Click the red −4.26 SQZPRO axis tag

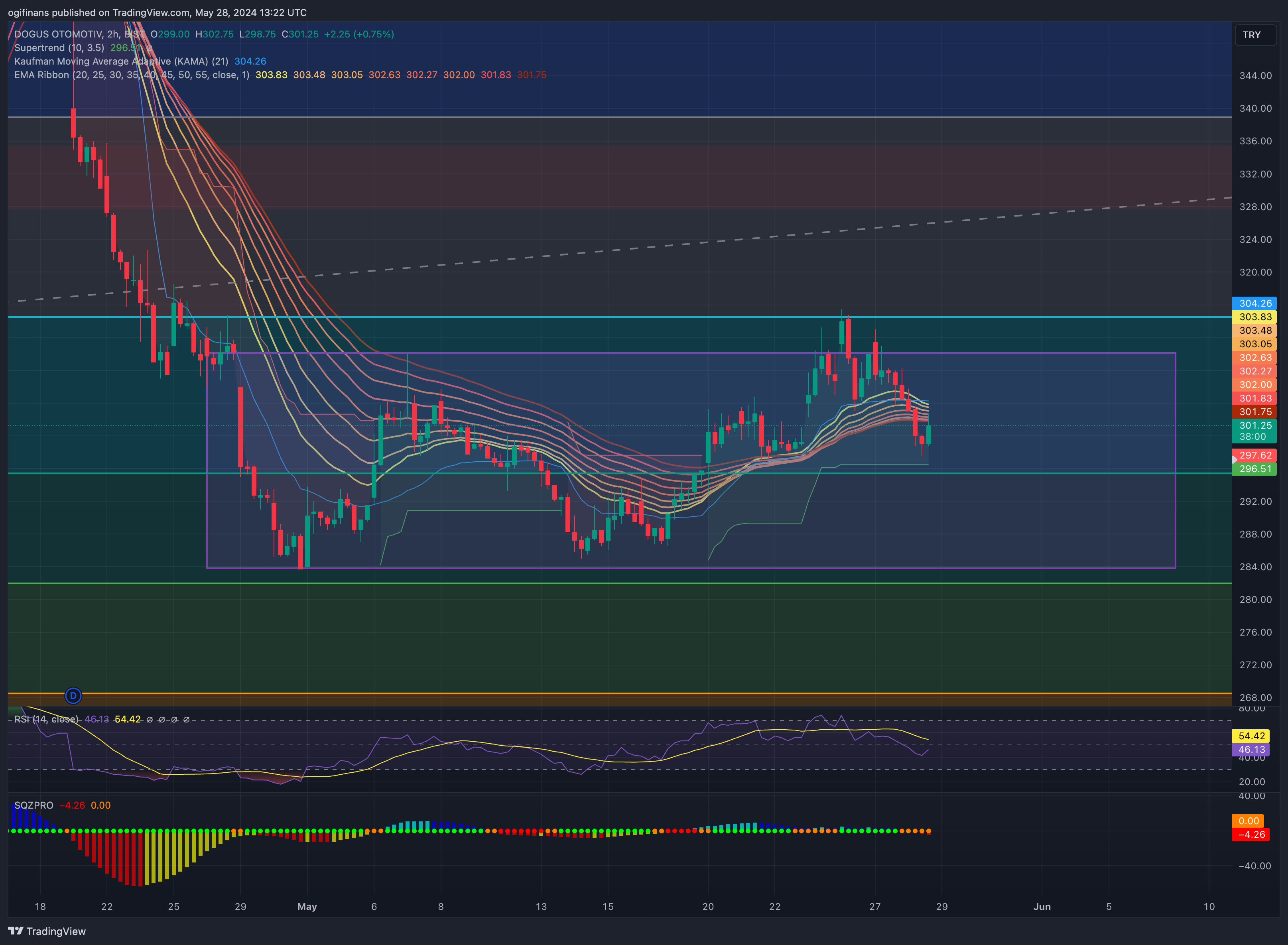(x=1251, y=835)
